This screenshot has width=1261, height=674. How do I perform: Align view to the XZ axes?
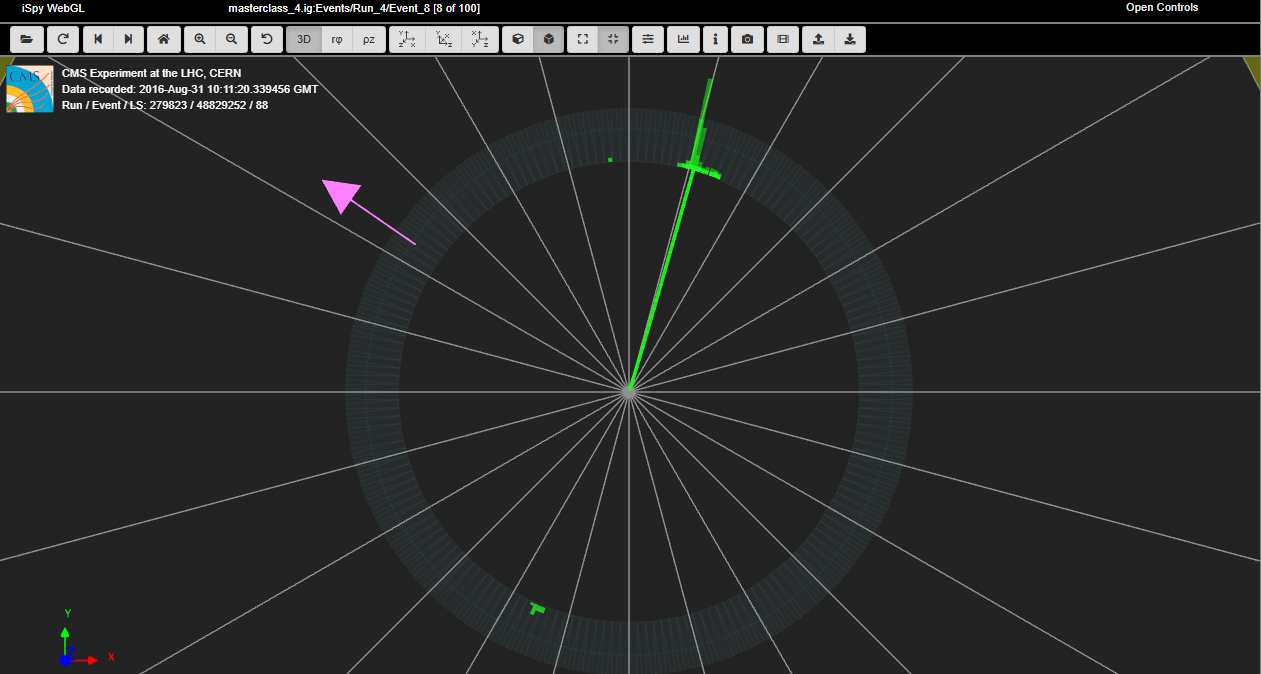(444, 39)
